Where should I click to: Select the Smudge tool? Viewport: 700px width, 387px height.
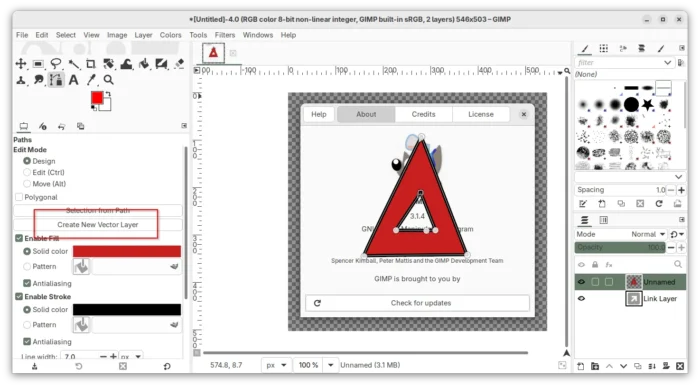pos(39,80)
